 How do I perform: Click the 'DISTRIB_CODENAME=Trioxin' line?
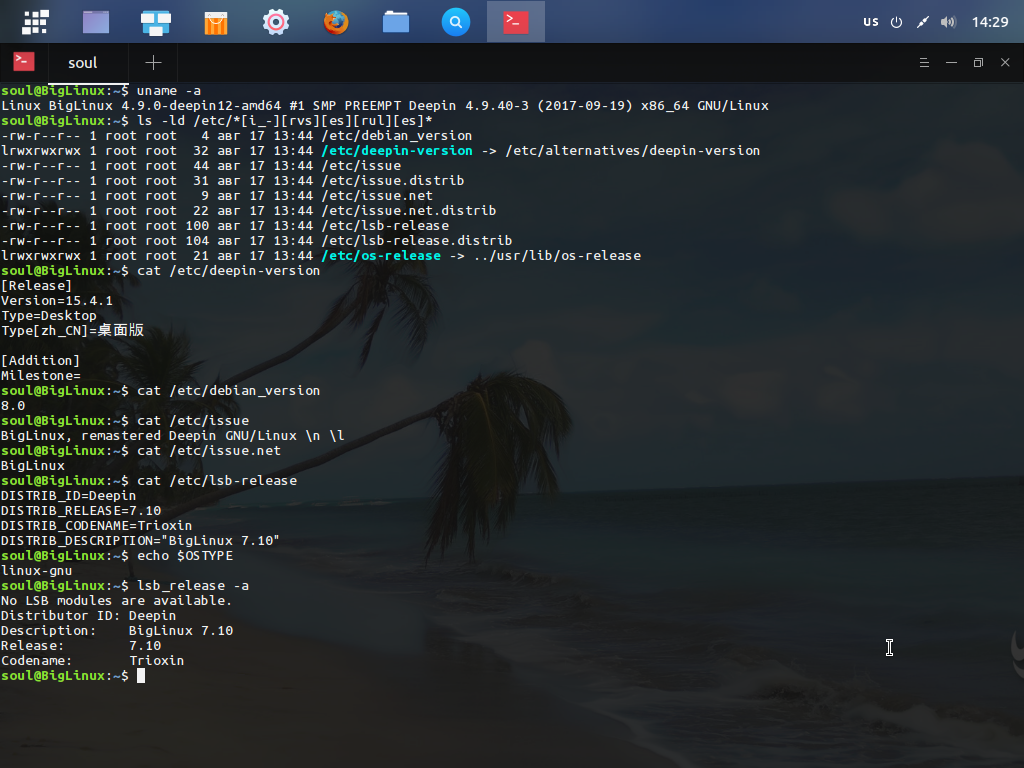97,526
